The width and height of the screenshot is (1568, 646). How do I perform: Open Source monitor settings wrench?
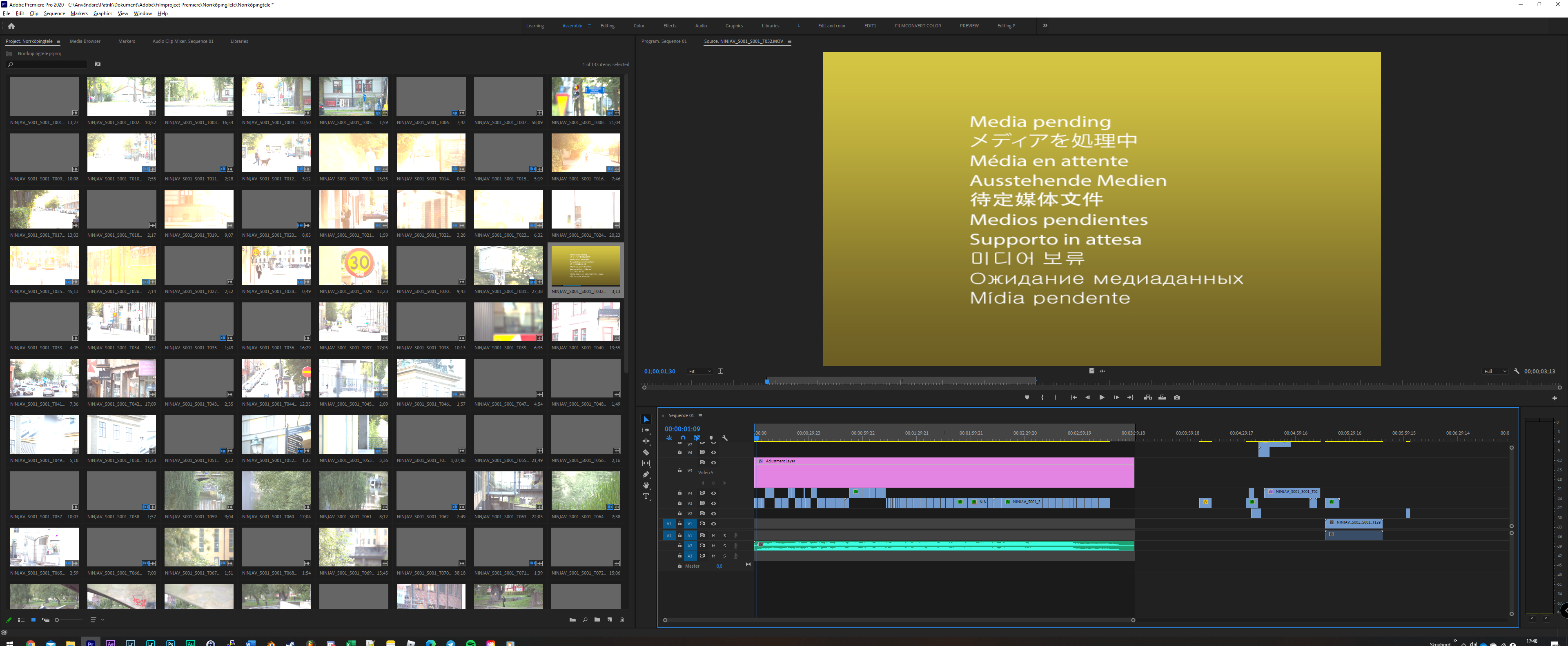pyautogui.click(x=1517, y=371)
